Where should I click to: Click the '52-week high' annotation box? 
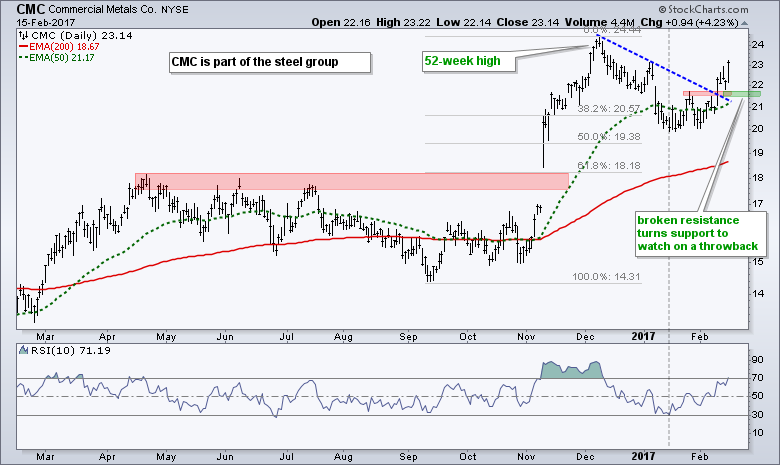point(468,61)
